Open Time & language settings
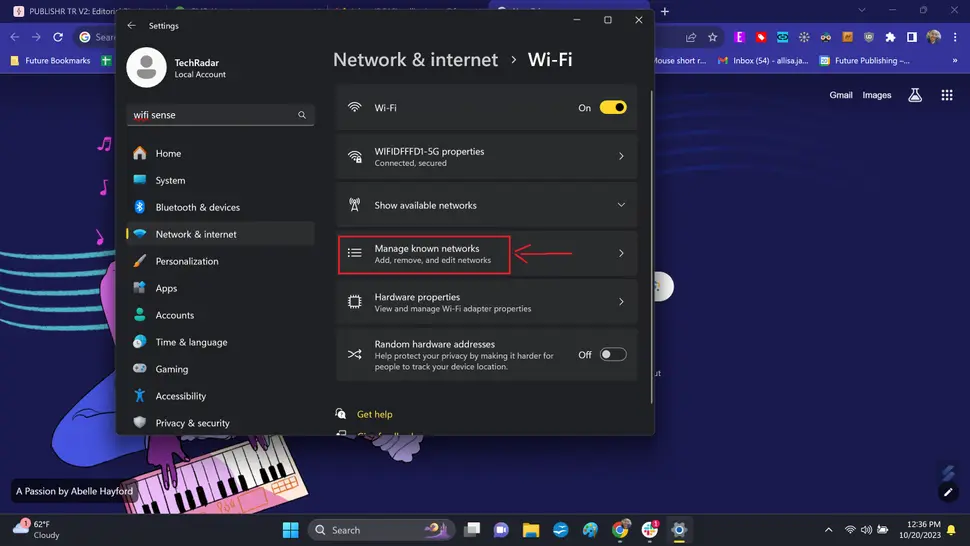The height and width of the screenshot is (546, 970). click(220, 342)
